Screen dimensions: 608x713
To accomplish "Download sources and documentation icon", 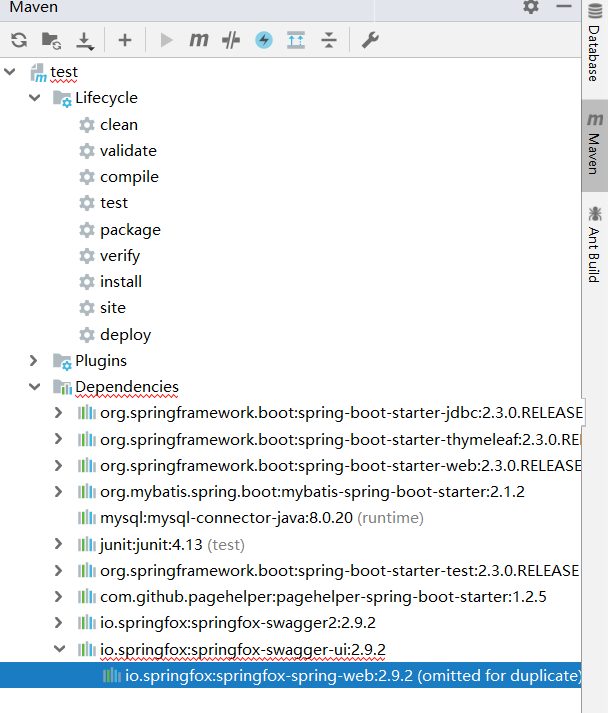I will [85, 41].
